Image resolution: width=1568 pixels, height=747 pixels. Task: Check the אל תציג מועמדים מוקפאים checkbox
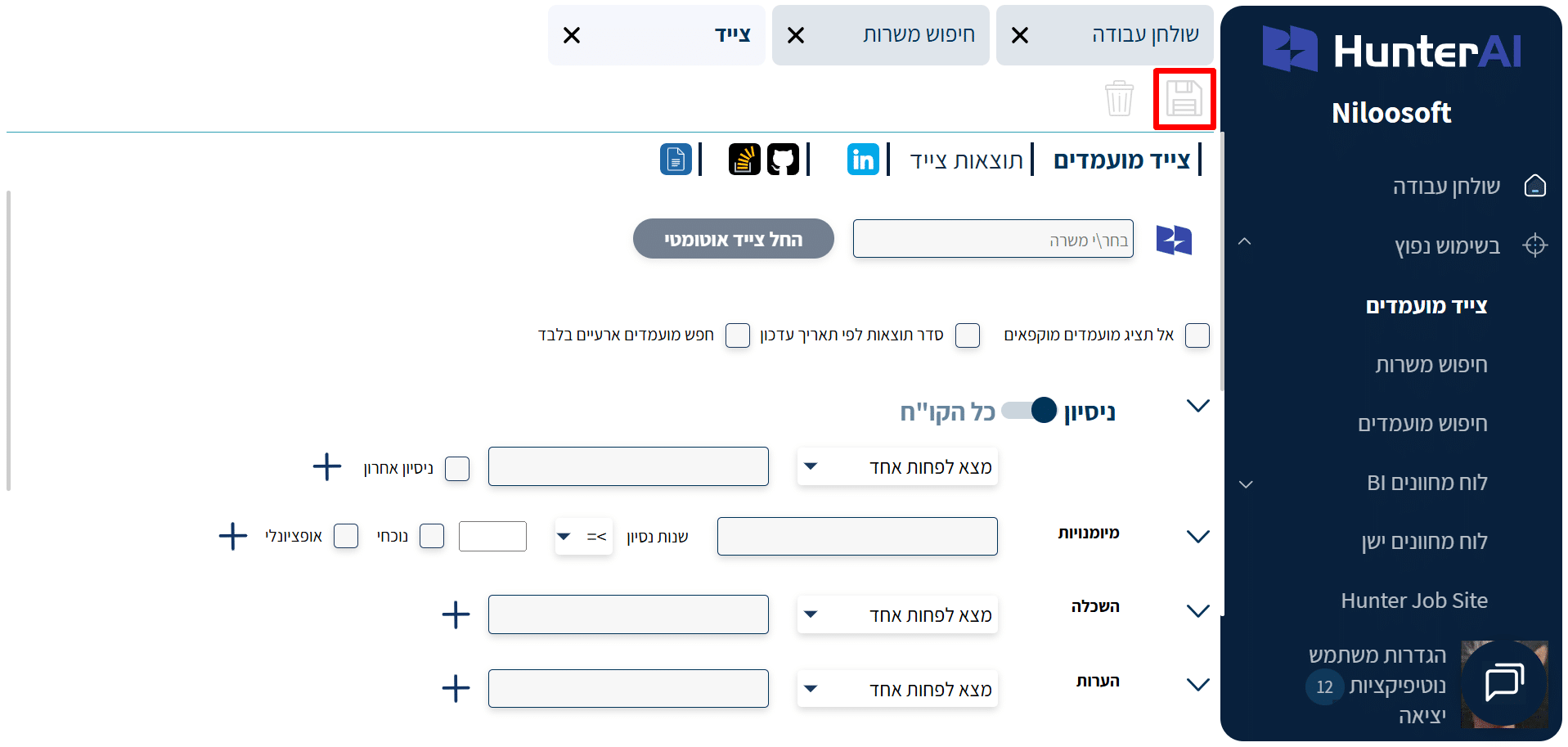tap(1197, 335)
